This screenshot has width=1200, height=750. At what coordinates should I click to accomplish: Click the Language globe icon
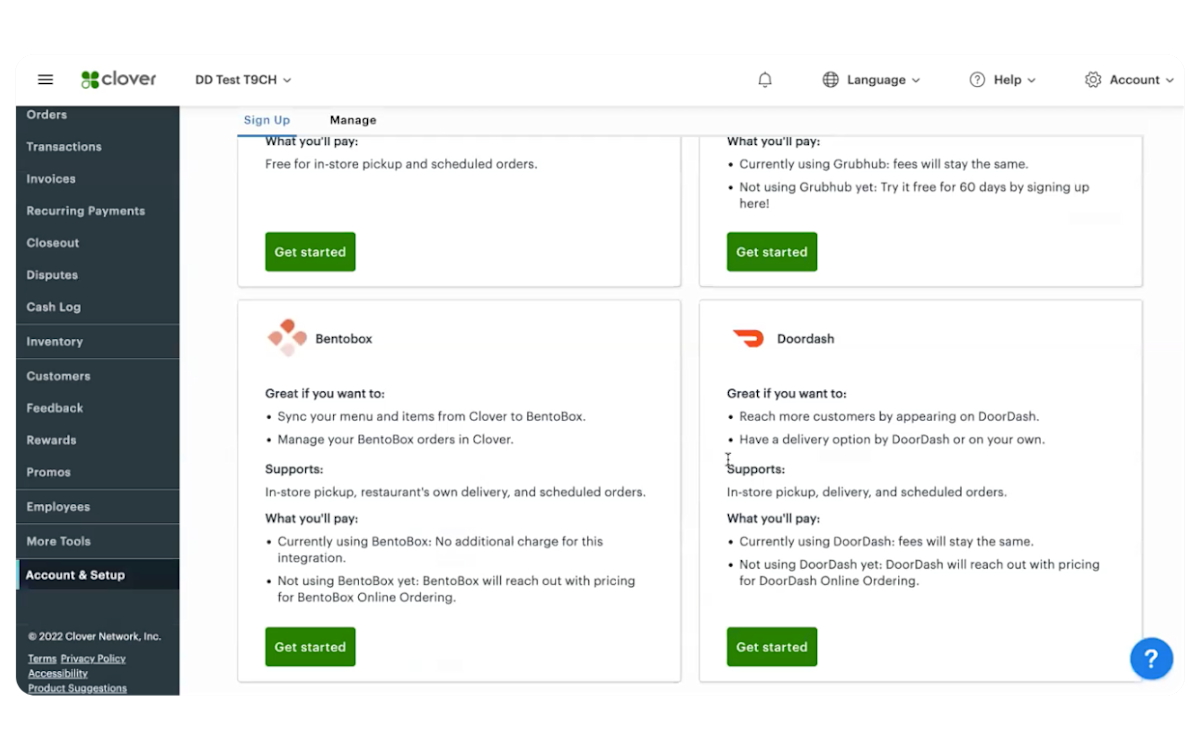click(830, 80)
